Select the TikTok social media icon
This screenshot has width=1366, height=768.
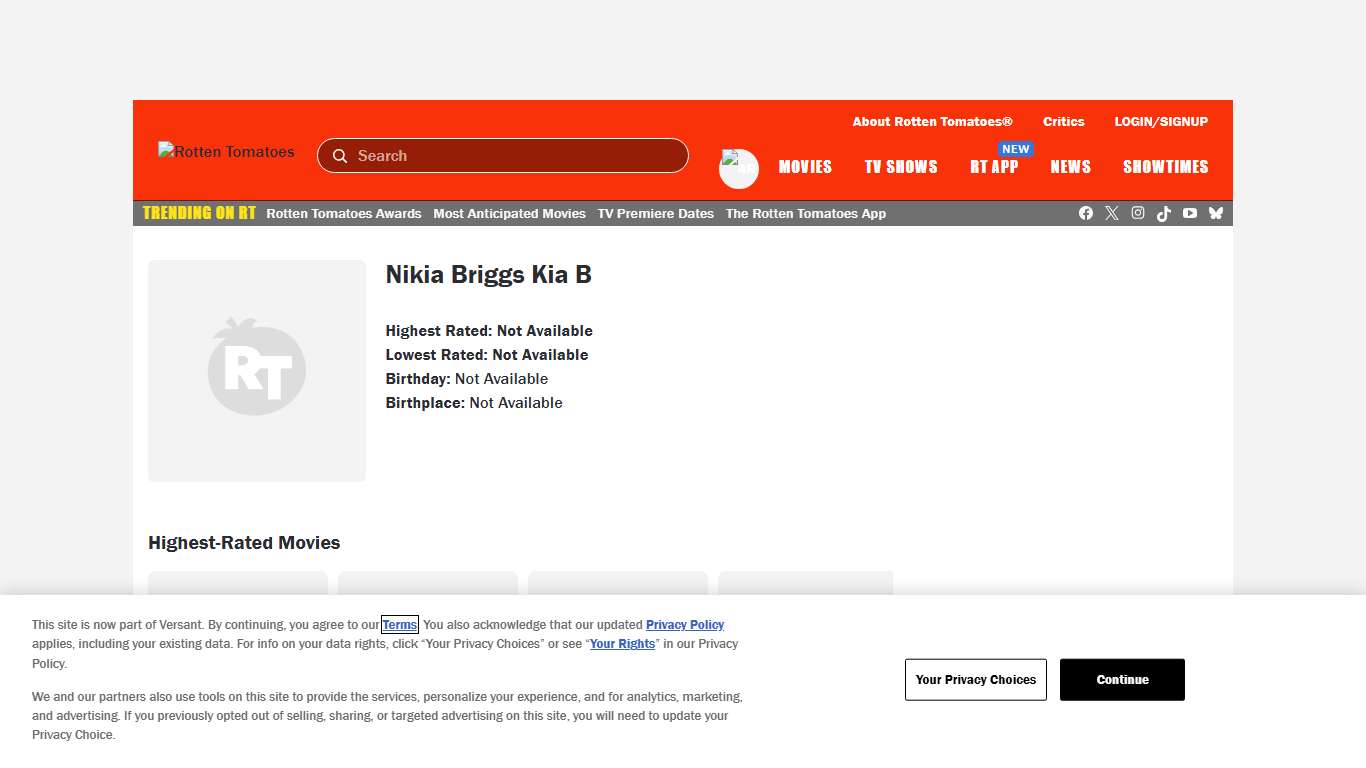coord(1164,213)
